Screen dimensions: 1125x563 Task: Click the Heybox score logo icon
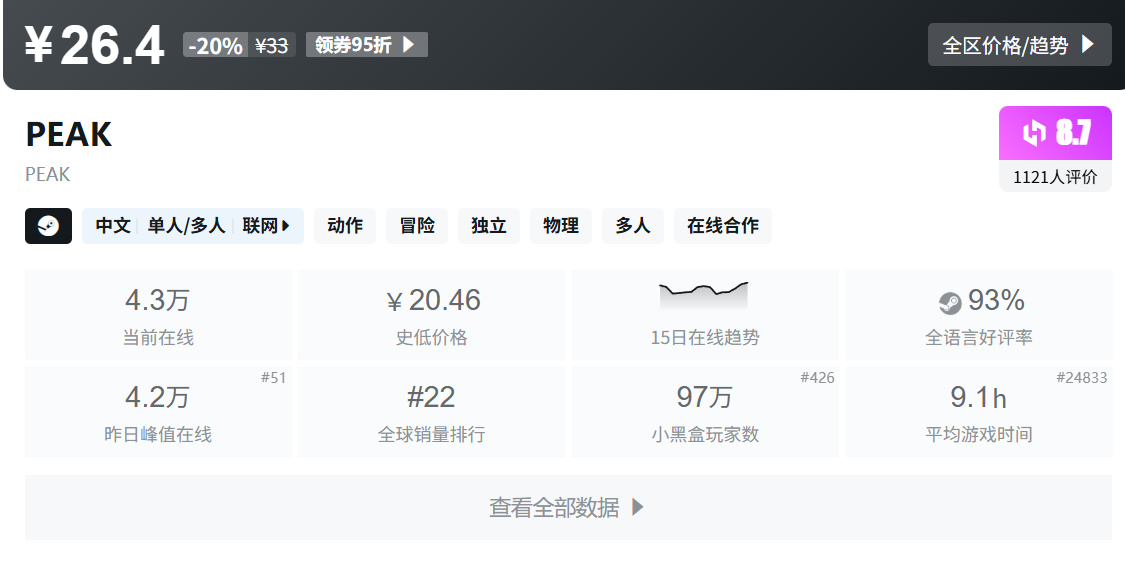(x=1035, y=133)
